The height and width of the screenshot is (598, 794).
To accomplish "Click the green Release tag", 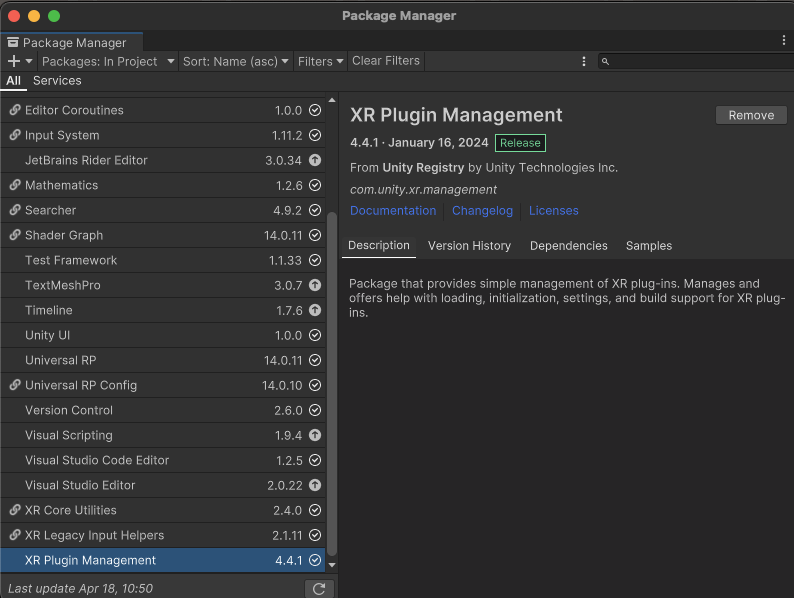I will (x=520, y=143).
